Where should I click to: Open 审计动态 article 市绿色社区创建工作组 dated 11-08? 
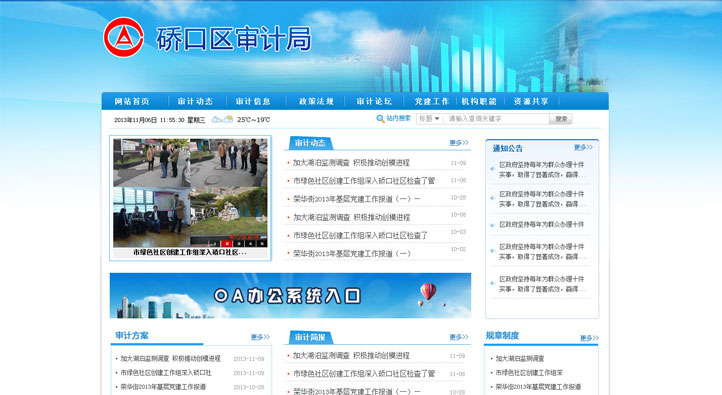pos(364,180)
